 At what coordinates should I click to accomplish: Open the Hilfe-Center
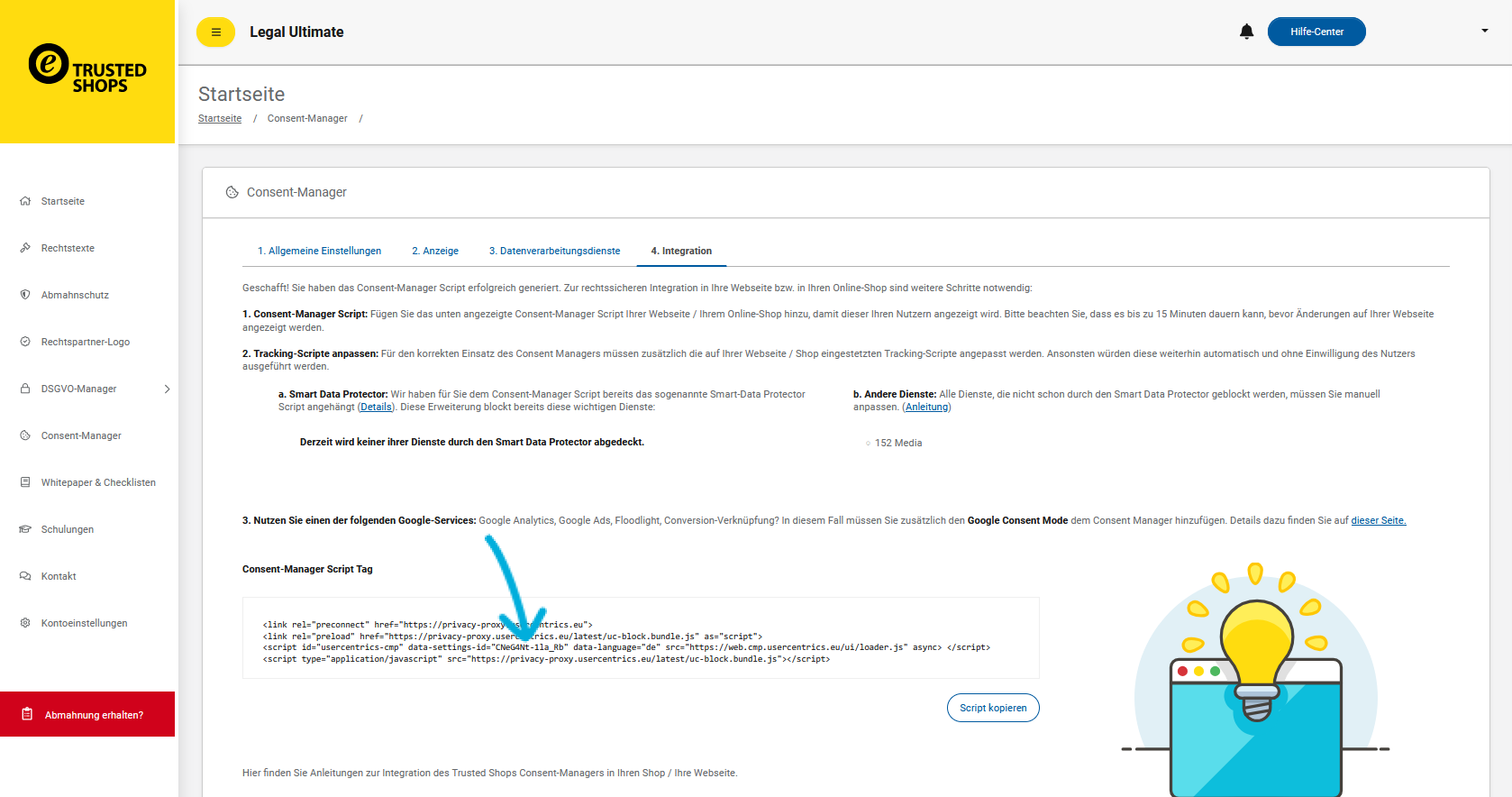(1316, 32)
